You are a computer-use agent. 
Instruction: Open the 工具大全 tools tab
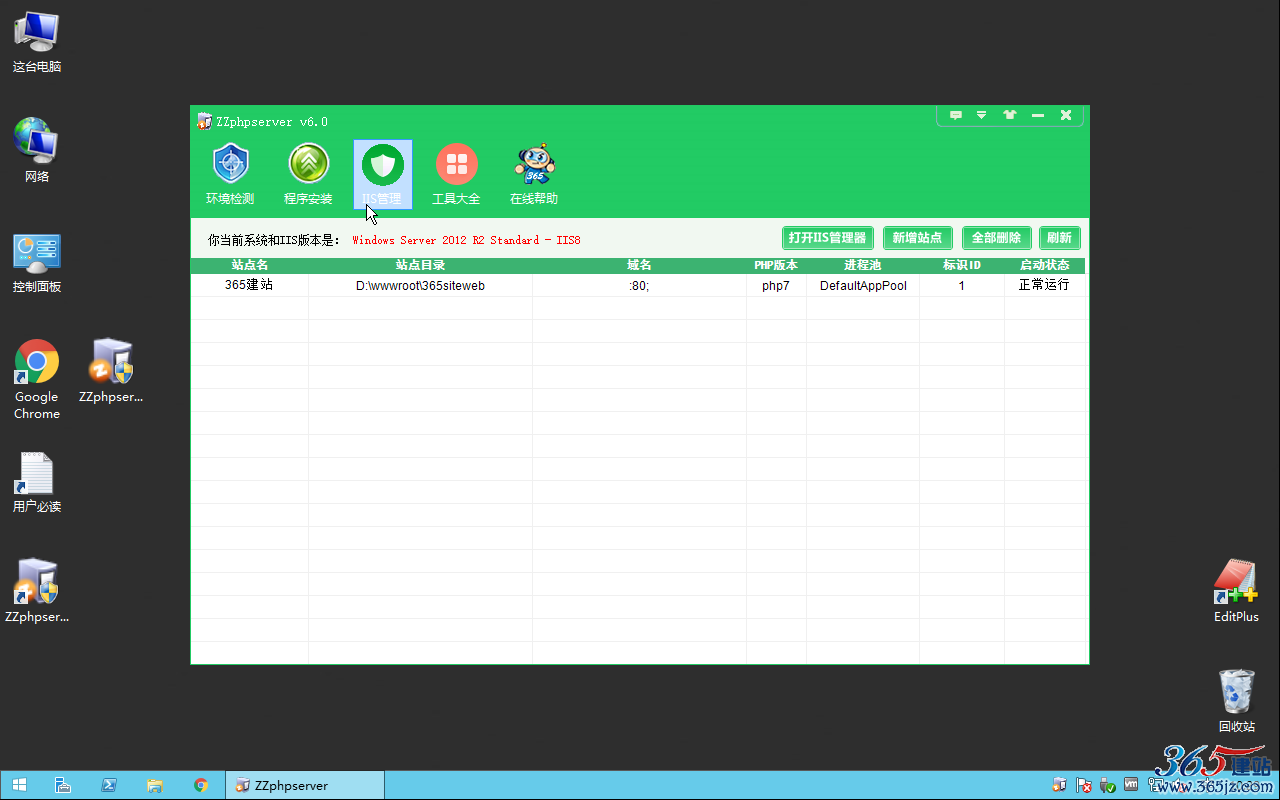(456, 174)
